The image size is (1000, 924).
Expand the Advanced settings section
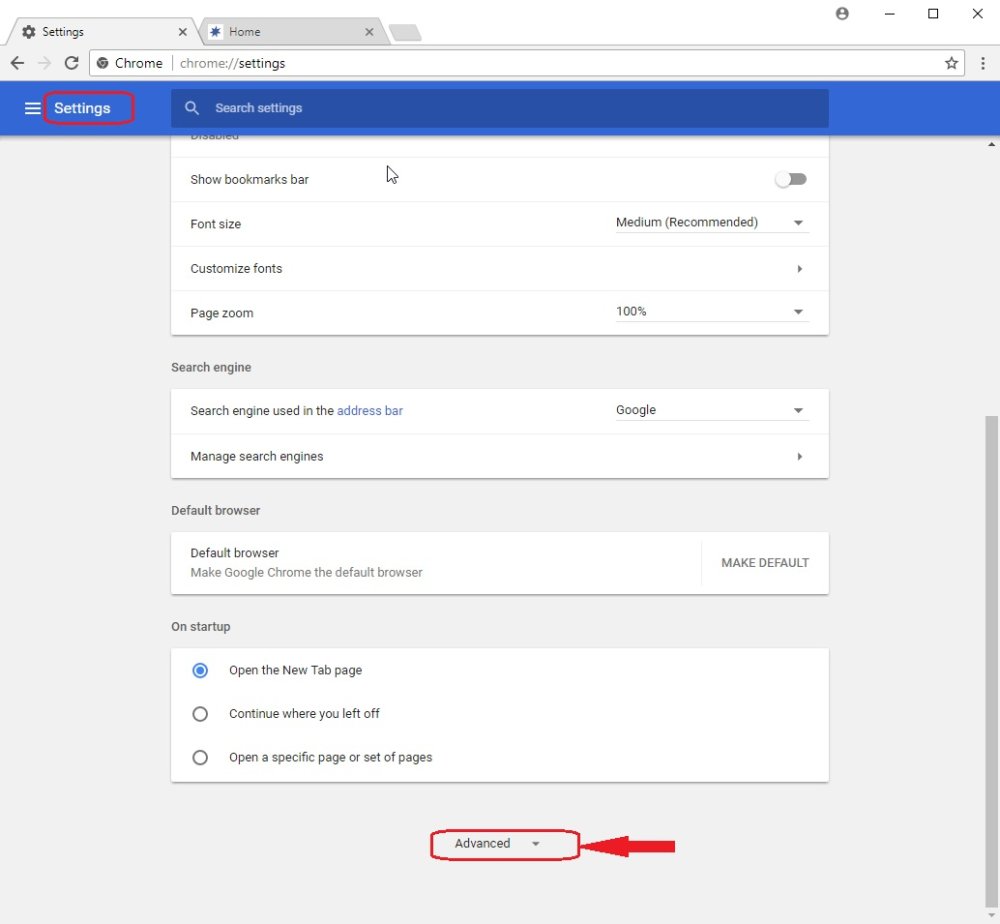(x=497, y=844)
